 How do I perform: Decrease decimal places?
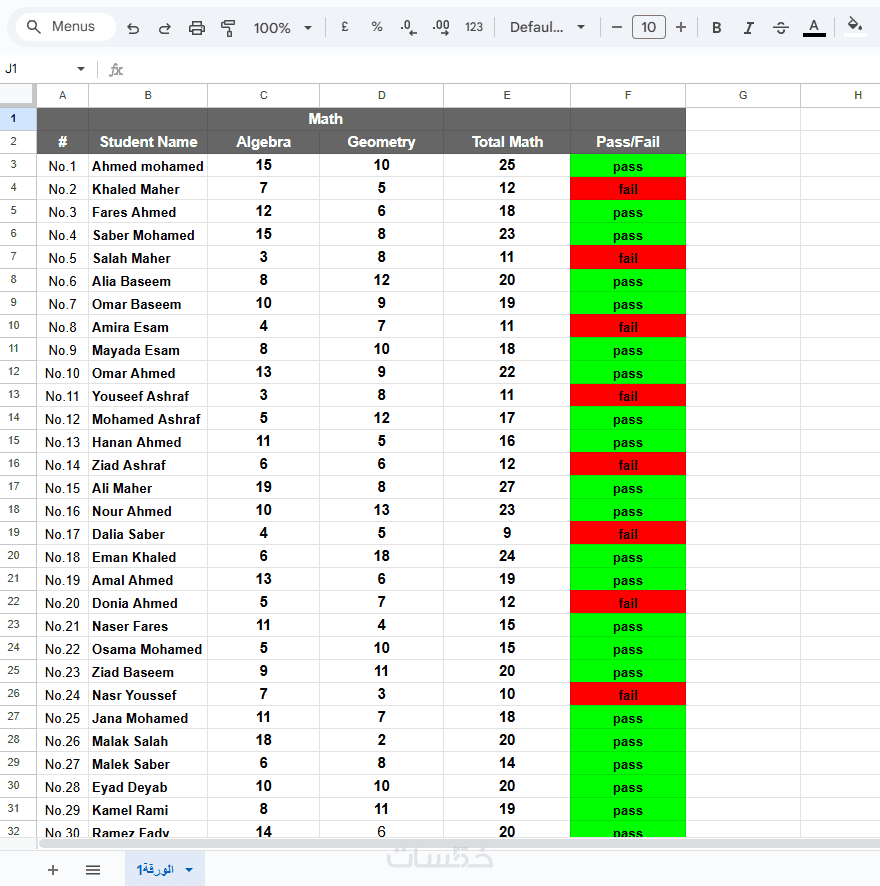click(x=408, y=27)
